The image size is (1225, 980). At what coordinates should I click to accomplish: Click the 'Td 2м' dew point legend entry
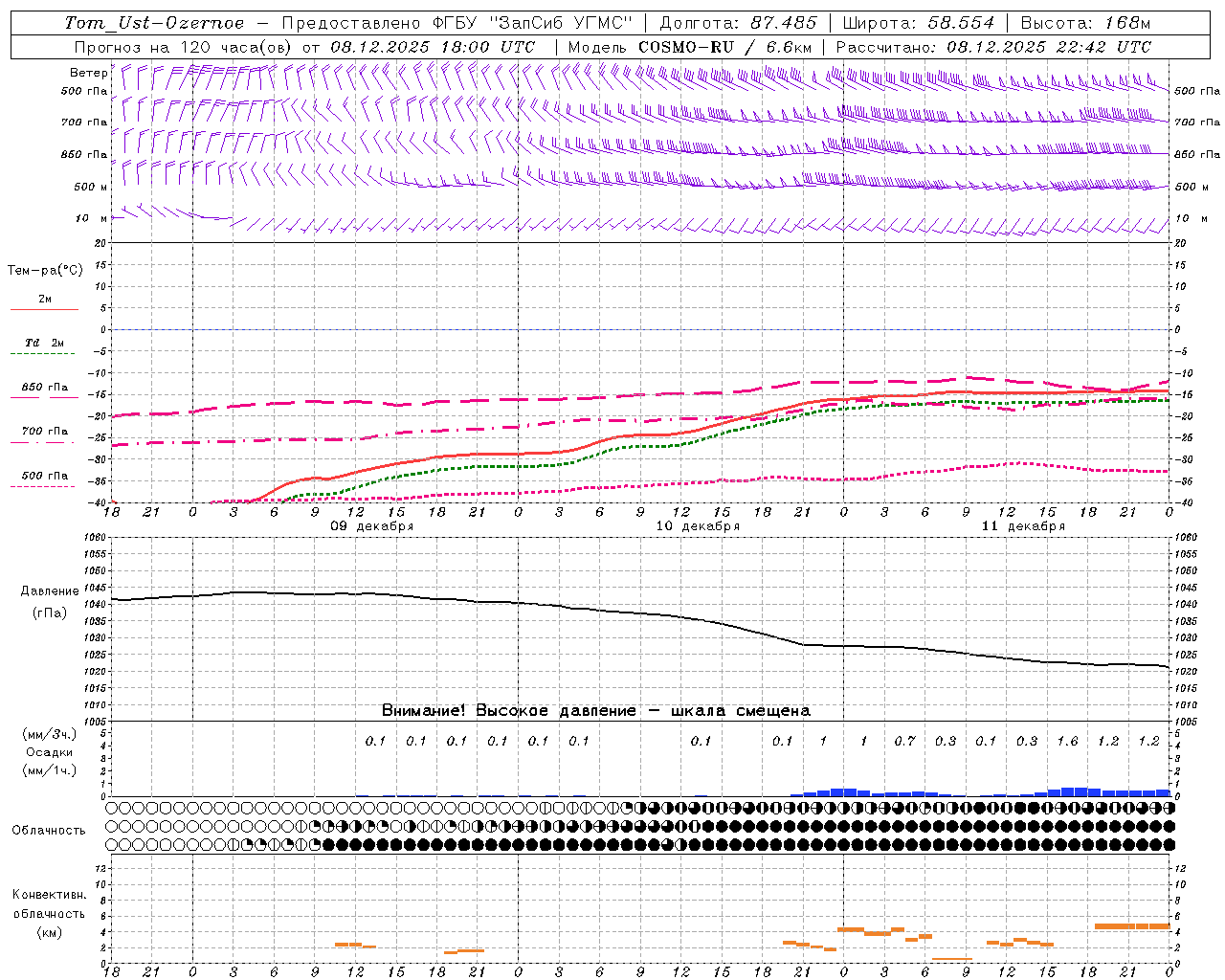click(x=44, y=343)
